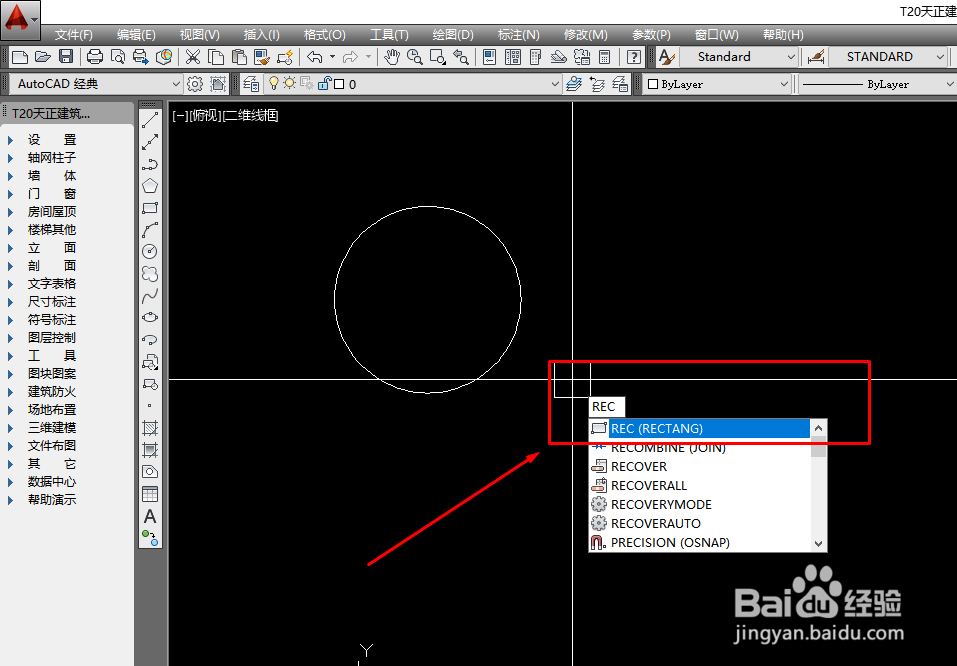Toggle layer 0 freeze sun icon

[289, 83]
